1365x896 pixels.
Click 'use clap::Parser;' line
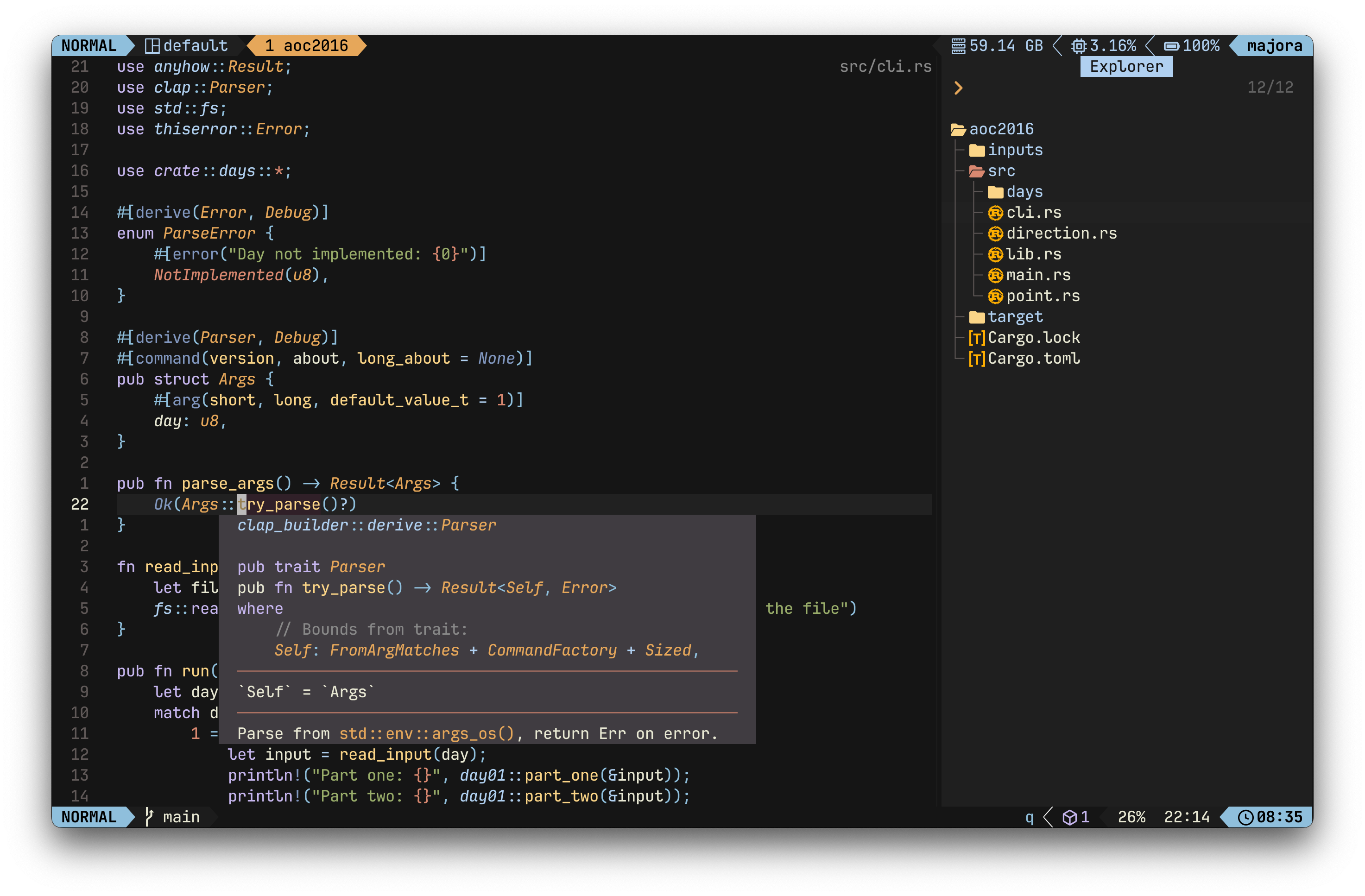[x=195, y=88]
